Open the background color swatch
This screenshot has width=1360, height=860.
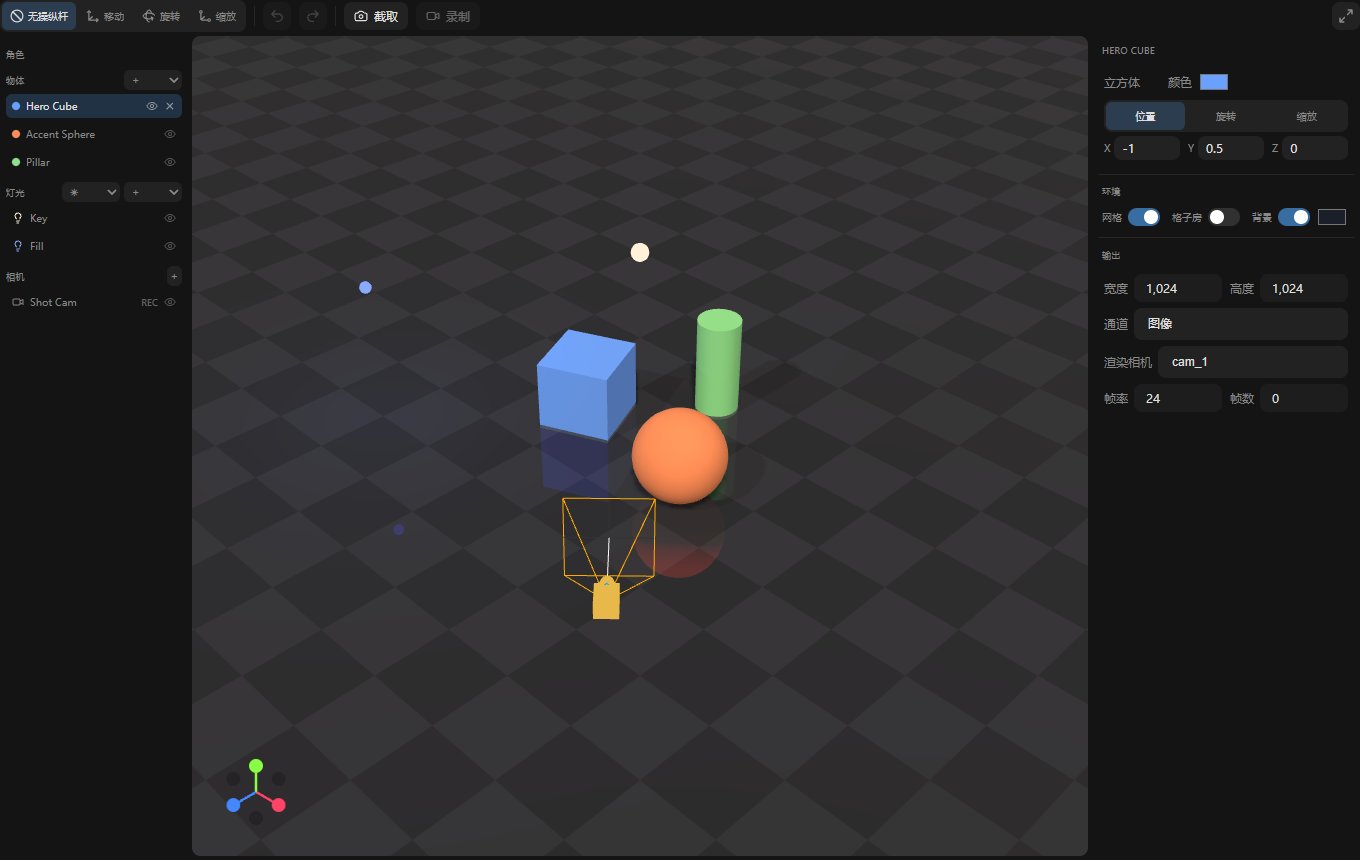(1332, 217)
